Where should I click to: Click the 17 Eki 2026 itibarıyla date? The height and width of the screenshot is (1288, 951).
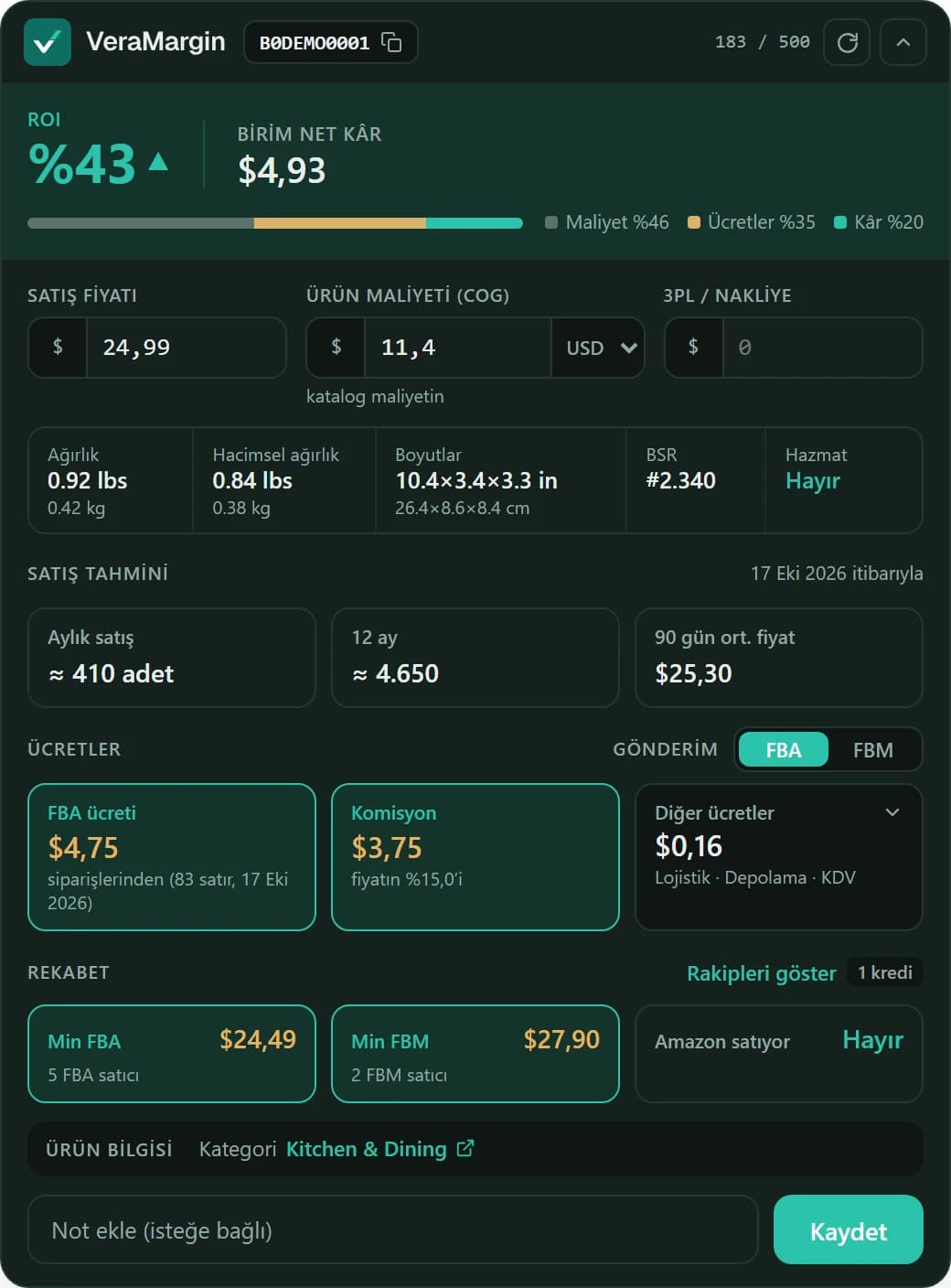837,574
